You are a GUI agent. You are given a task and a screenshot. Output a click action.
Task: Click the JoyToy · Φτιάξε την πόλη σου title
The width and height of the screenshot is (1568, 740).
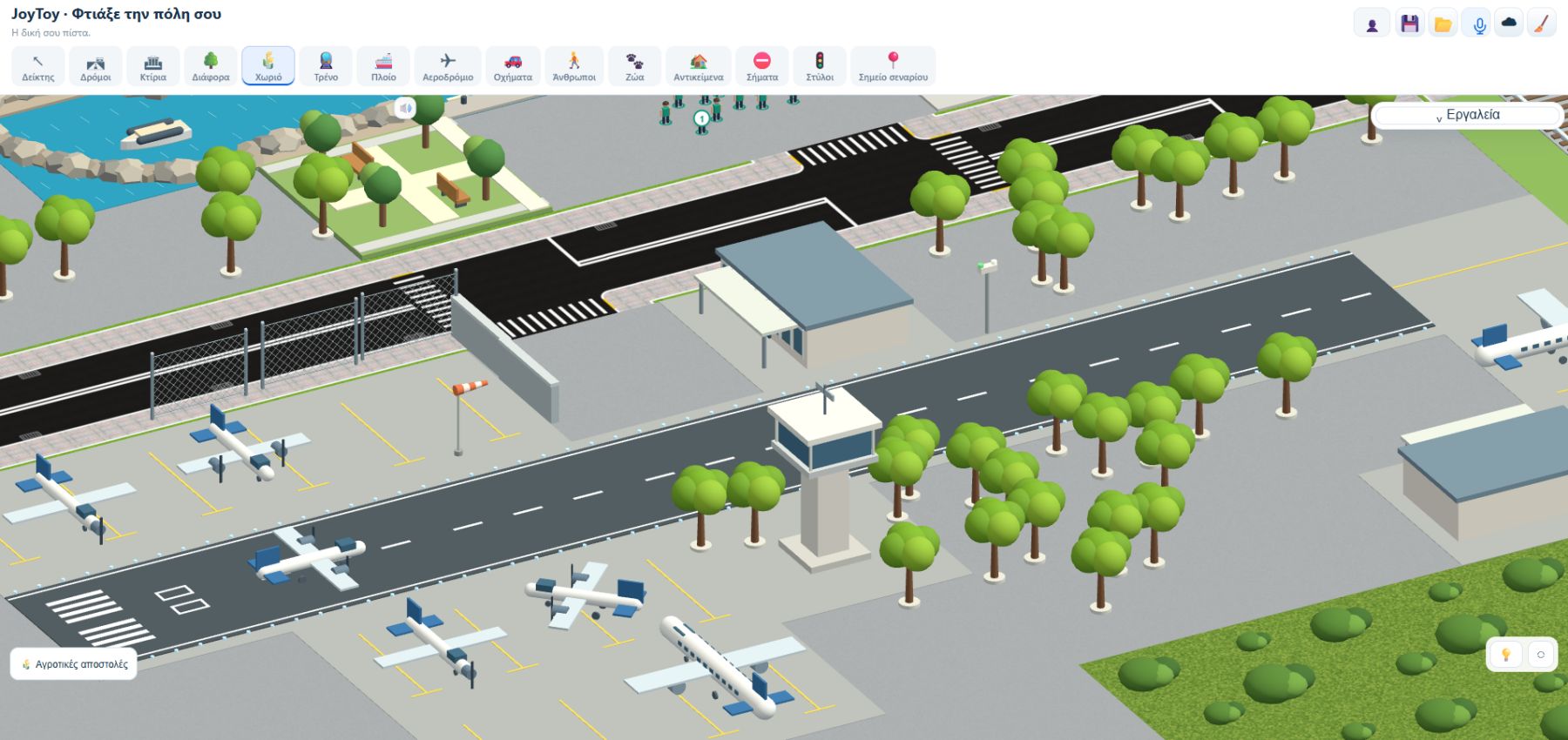tap(117, 14)
